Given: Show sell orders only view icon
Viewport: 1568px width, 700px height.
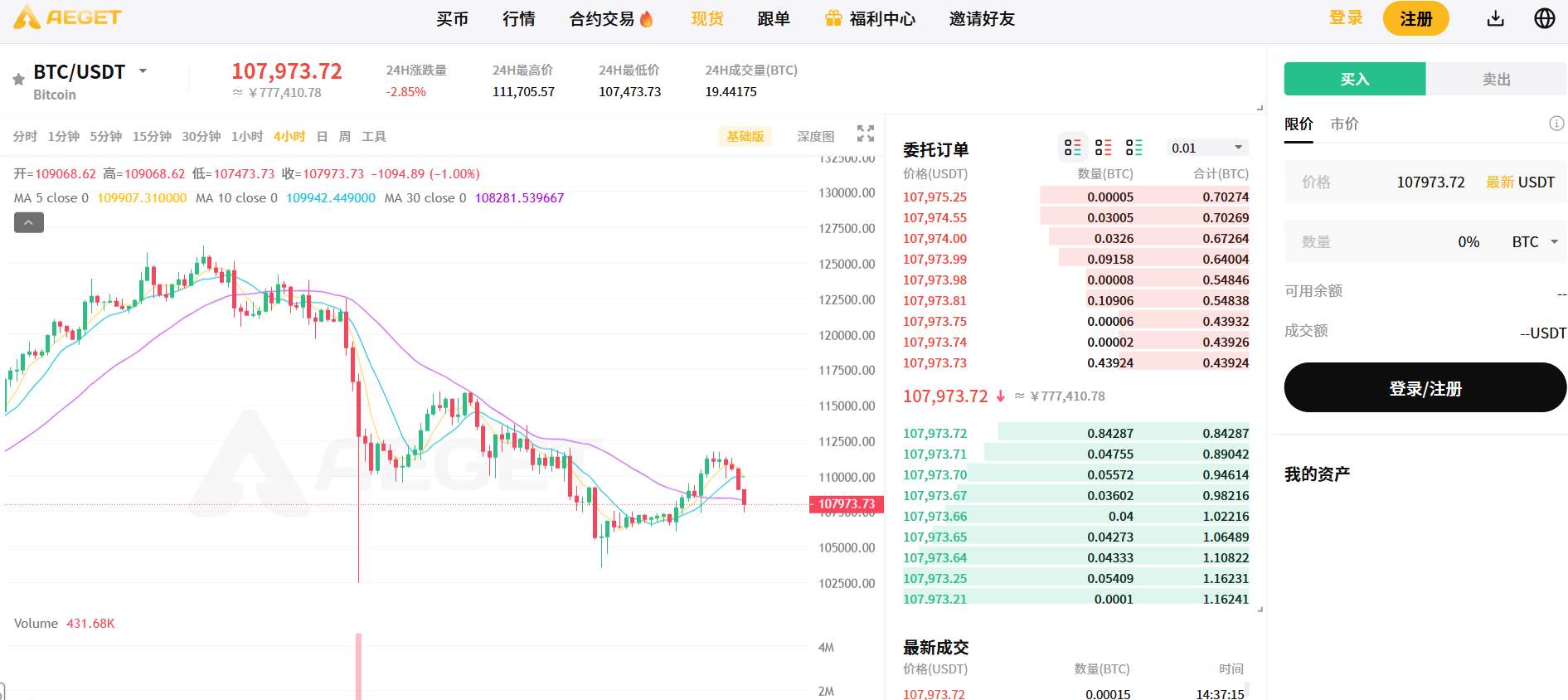Looking at the screenshot, I should pyautogui.click(x=1103, y=148).
